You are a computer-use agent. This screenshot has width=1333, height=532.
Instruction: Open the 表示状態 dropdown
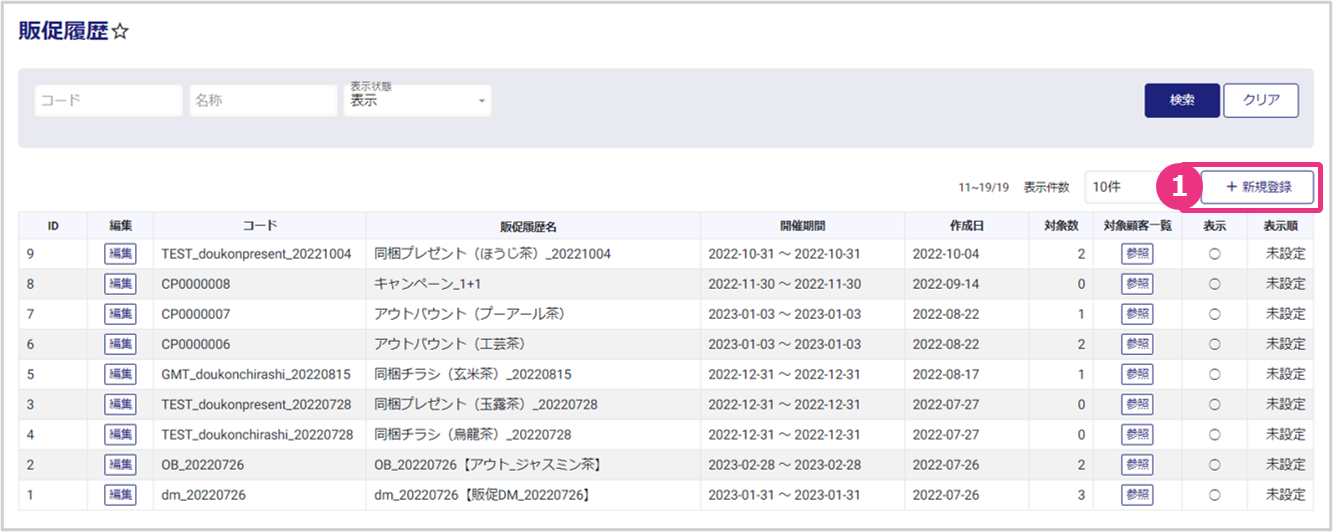point(417,100)
